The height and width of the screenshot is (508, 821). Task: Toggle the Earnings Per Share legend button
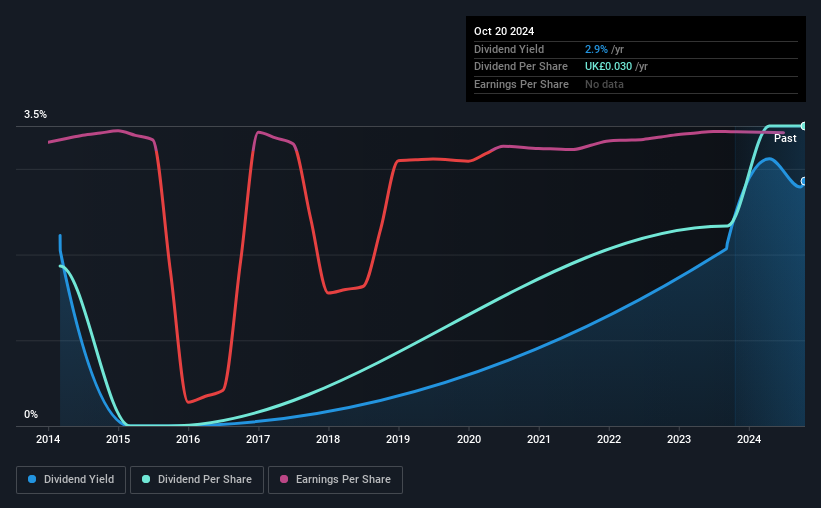pyautogui.click(x=335, y=480)
